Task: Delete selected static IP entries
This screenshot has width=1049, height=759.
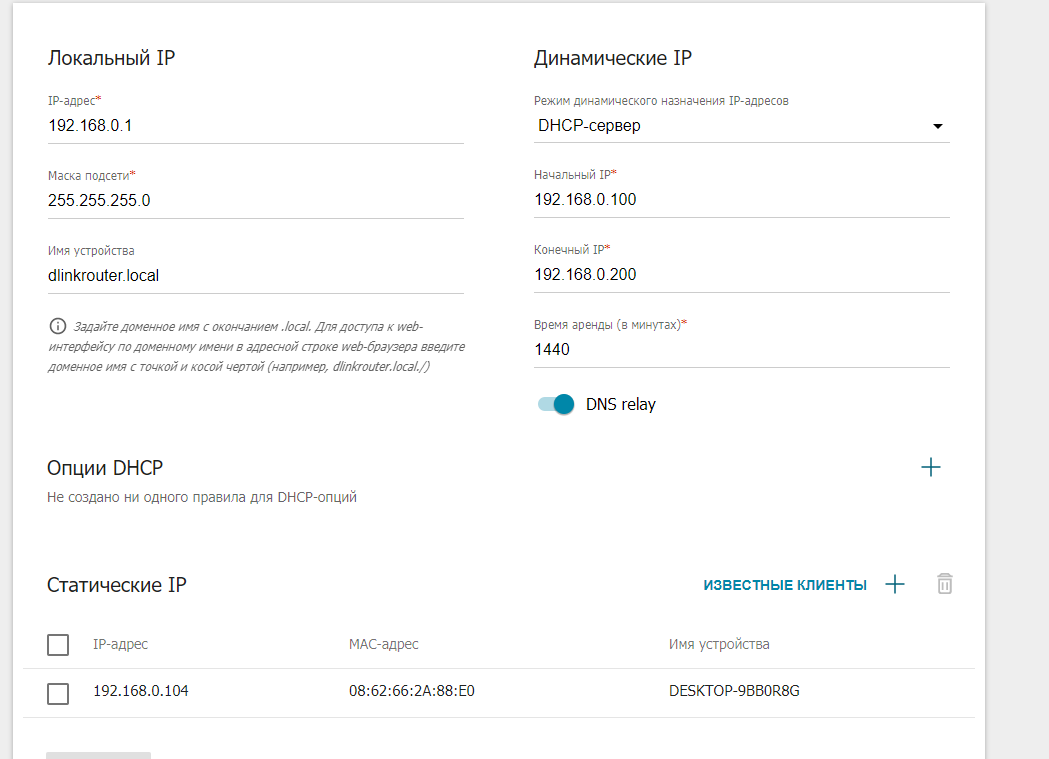Action: (945, 584)
